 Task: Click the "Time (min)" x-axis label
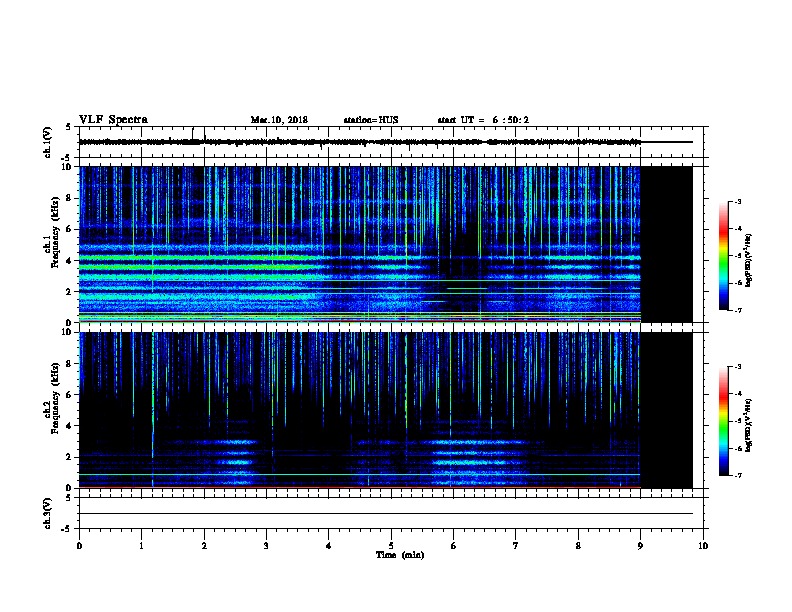coord(400,555)
